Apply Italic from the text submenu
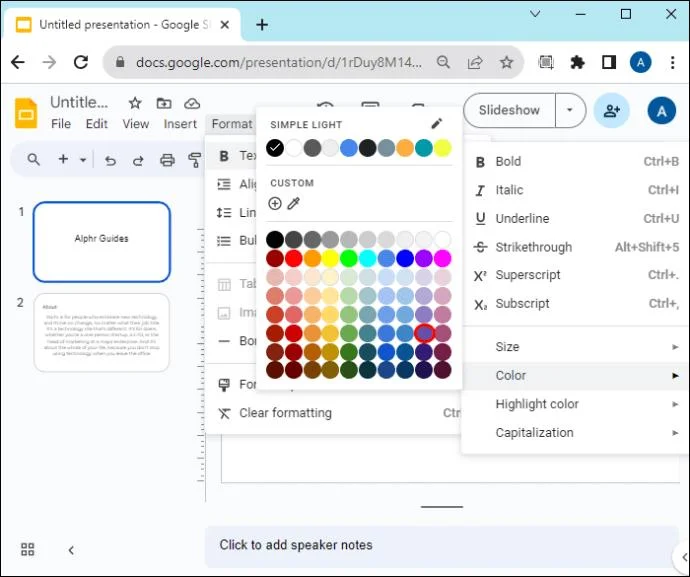 pos(576,190)
